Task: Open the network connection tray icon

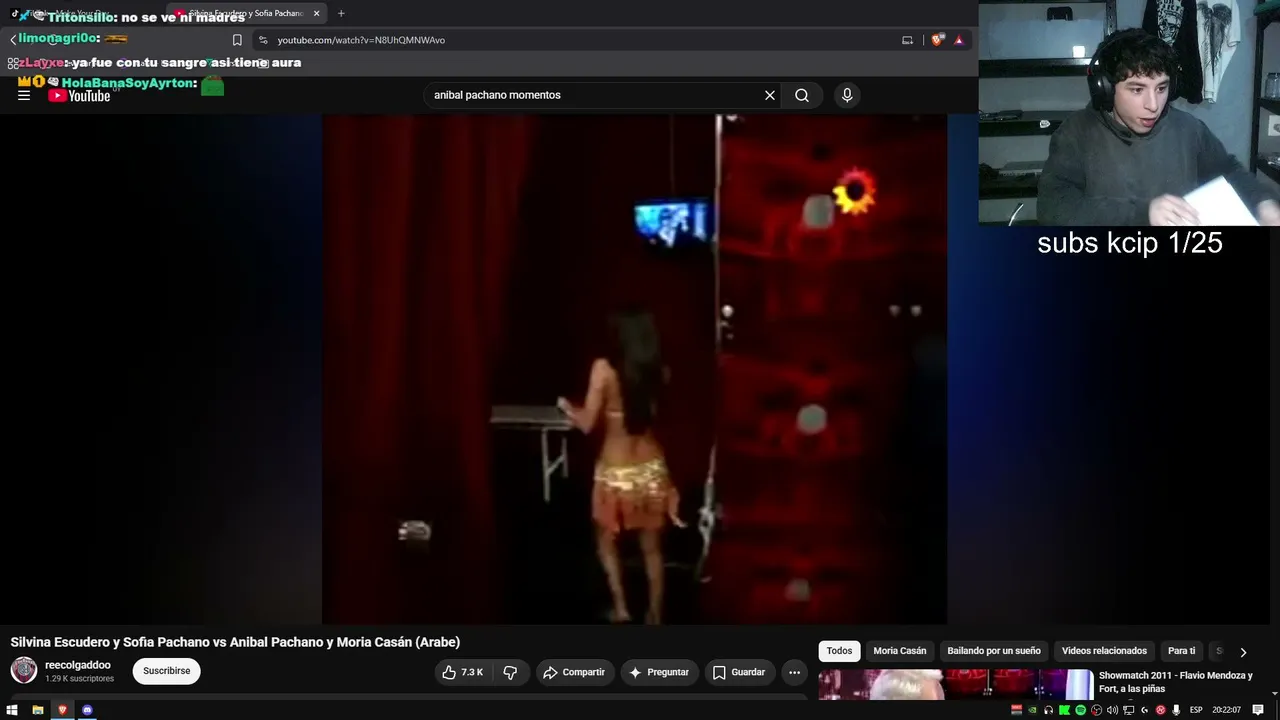Action: click(1129, 710)
